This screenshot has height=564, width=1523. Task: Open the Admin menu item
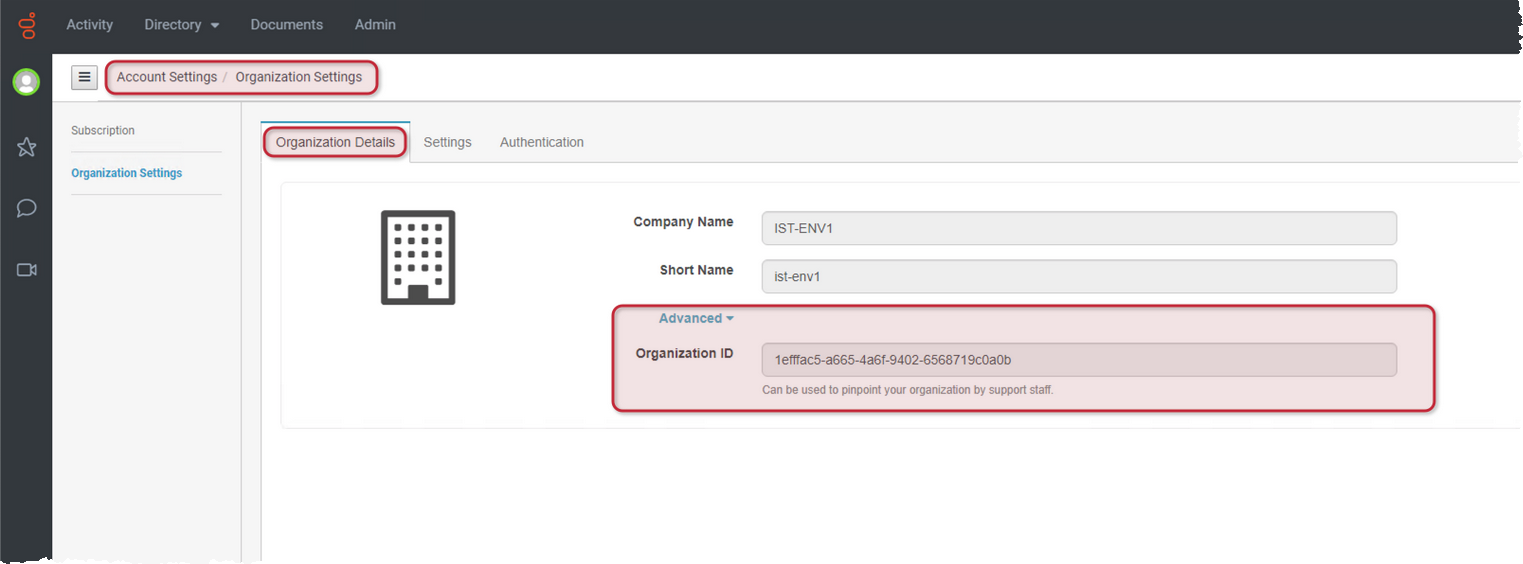click(x=375, y=25)
